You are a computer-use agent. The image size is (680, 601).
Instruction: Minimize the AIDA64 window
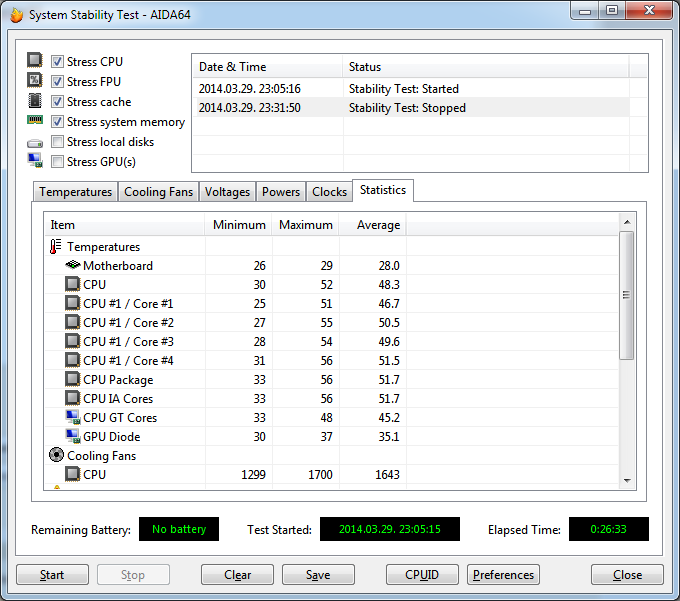click(585, 11)
